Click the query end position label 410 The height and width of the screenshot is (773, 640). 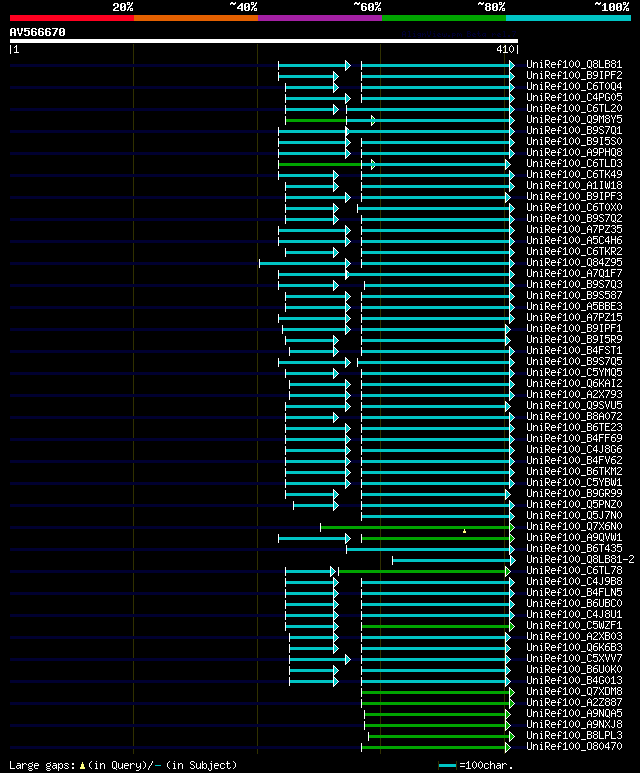[505, 49]
